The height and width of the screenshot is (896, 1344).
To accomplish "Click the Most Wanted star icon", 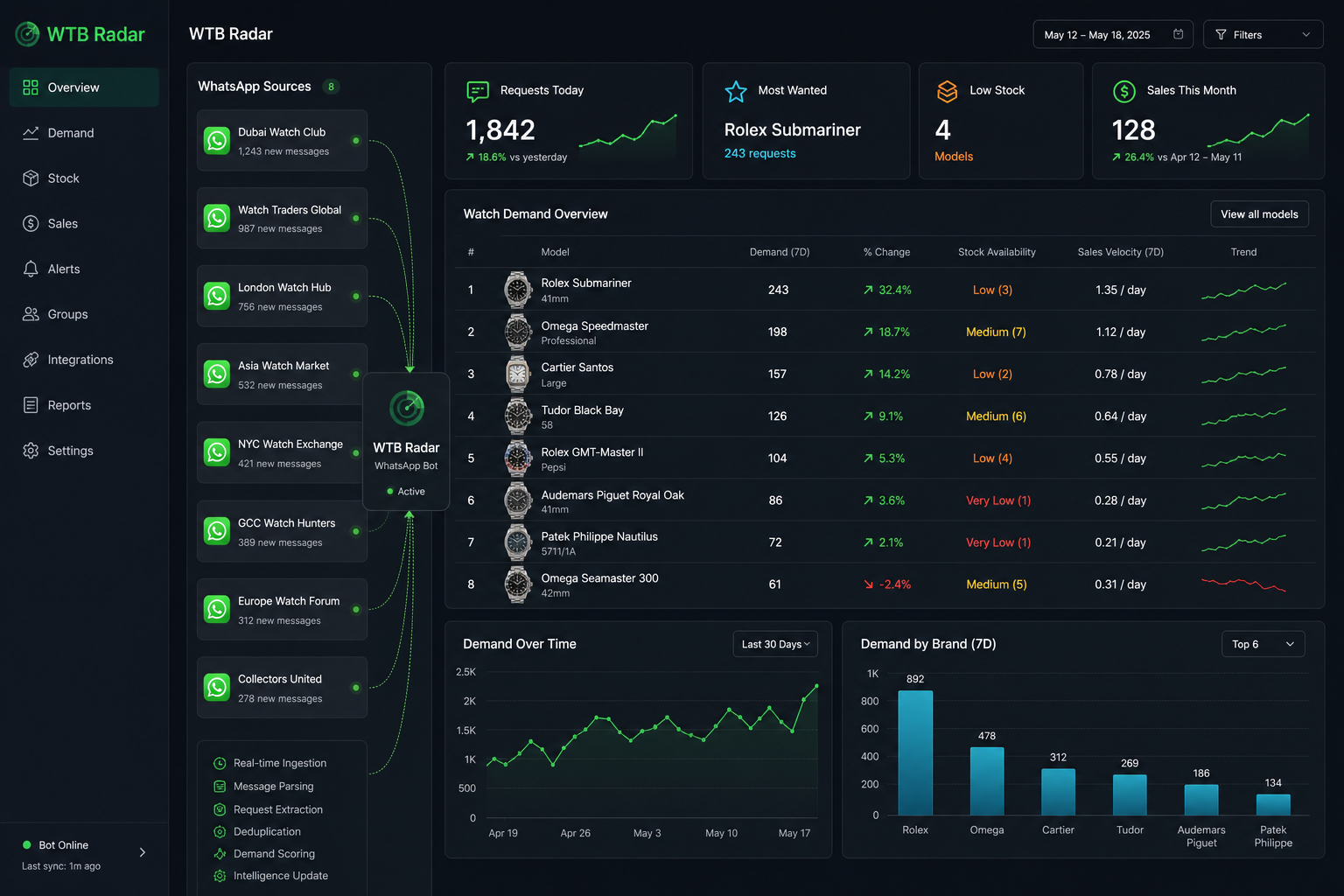I will [x=736, y=91].
